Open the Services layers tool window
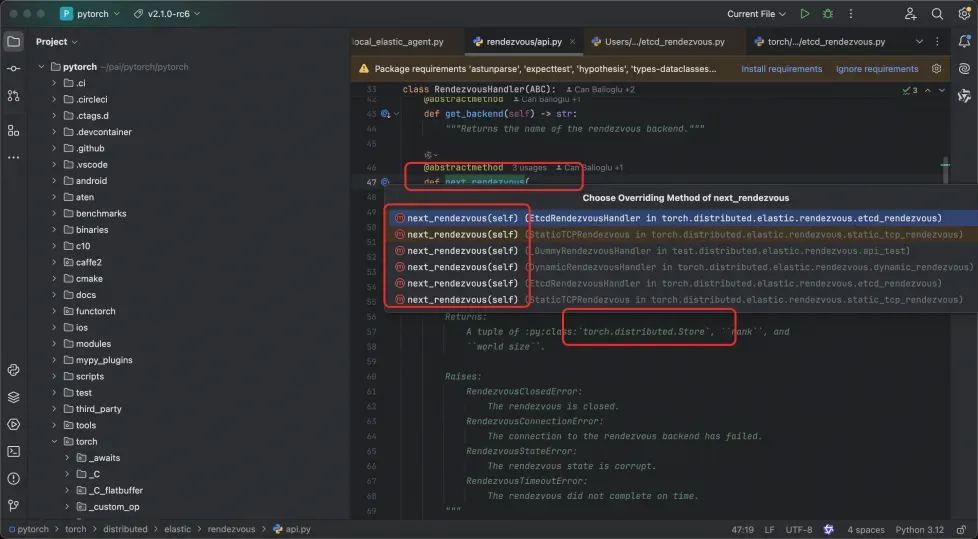 tap(13, 397)
